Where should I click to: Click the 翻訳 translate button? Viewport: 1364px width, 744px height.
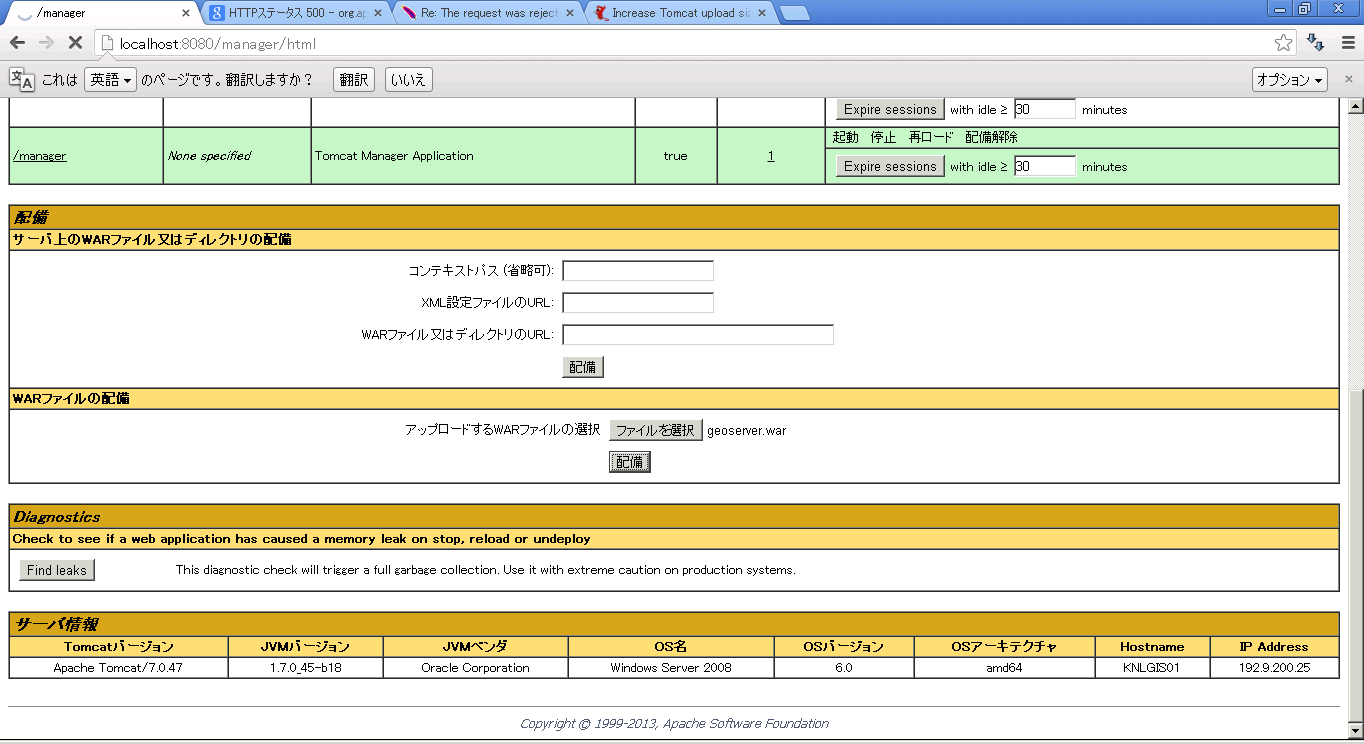[x=354, y=80]
